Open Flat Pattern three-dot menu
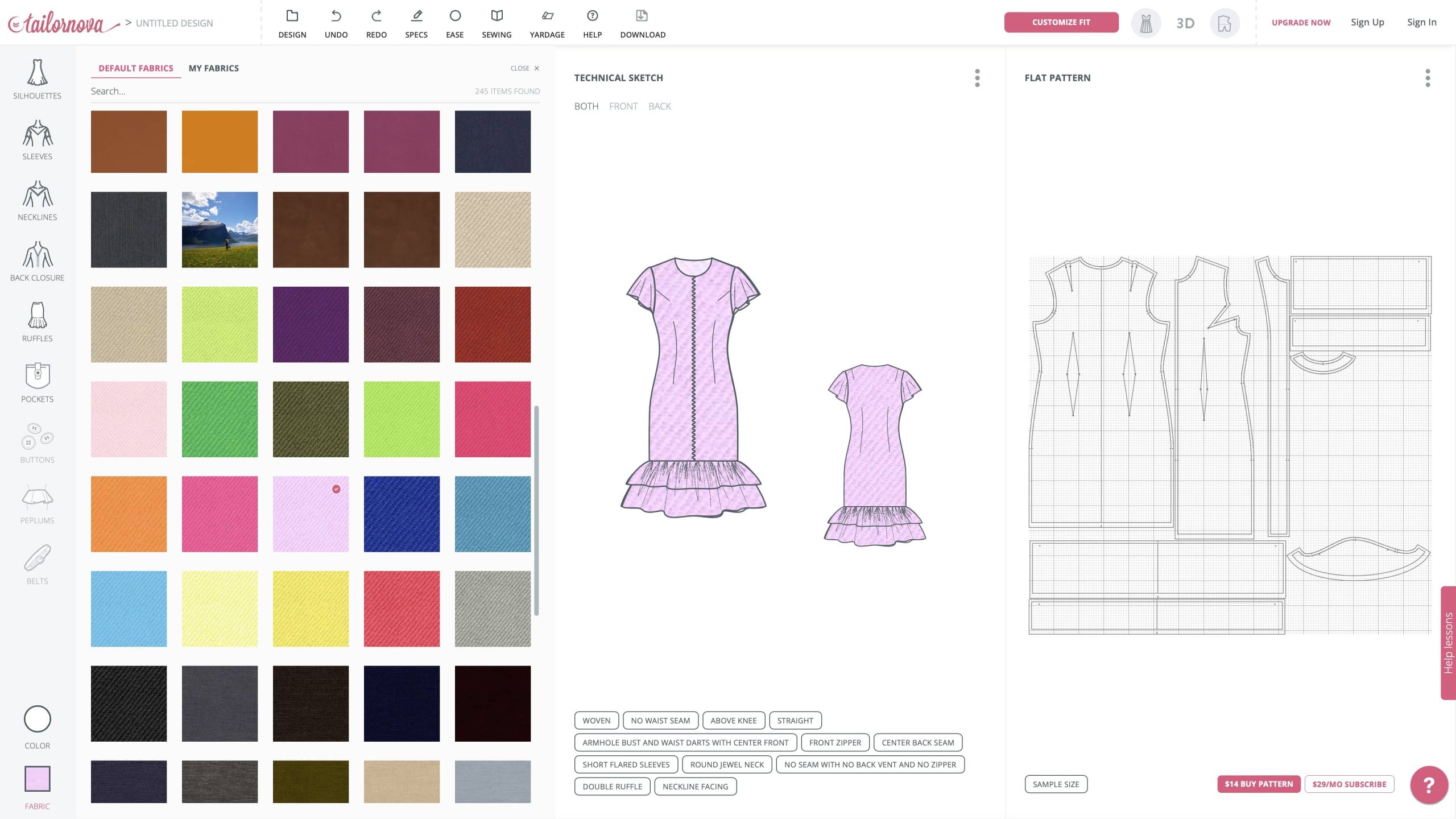 click(x=1427, y=78)
